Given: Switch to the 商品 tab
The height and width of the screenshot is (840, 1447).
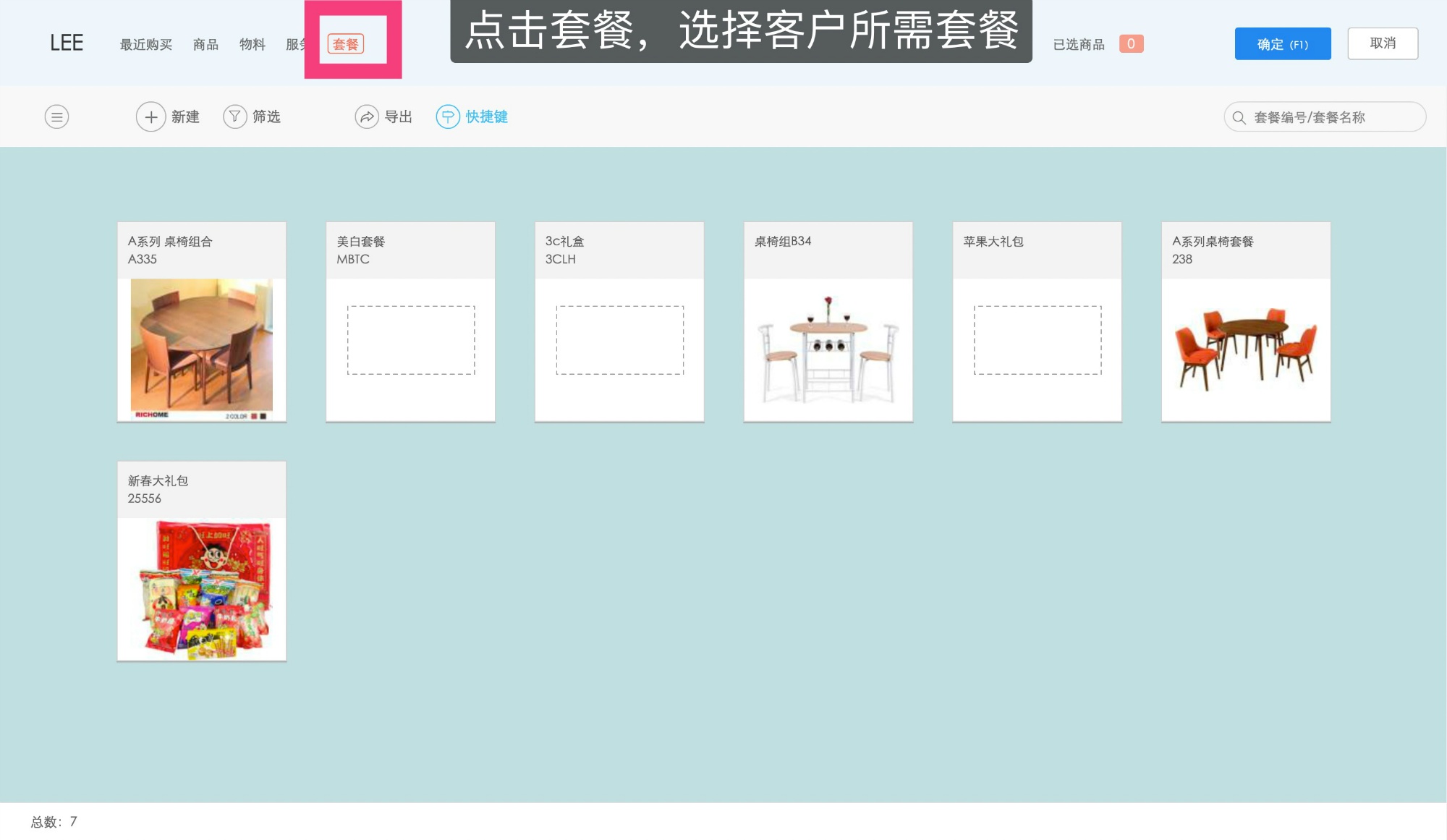Looking at the screenshot, I should [205, 44].
